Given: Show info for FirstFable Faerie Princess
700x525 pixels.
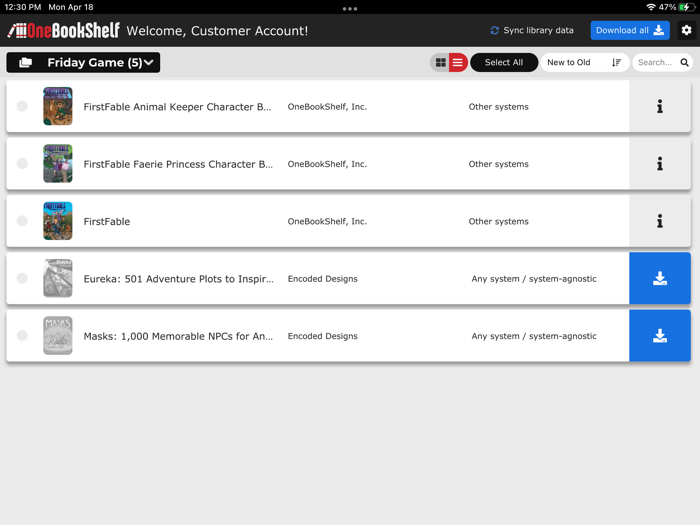Looking at the screenshot, I should tap(660, 163).
